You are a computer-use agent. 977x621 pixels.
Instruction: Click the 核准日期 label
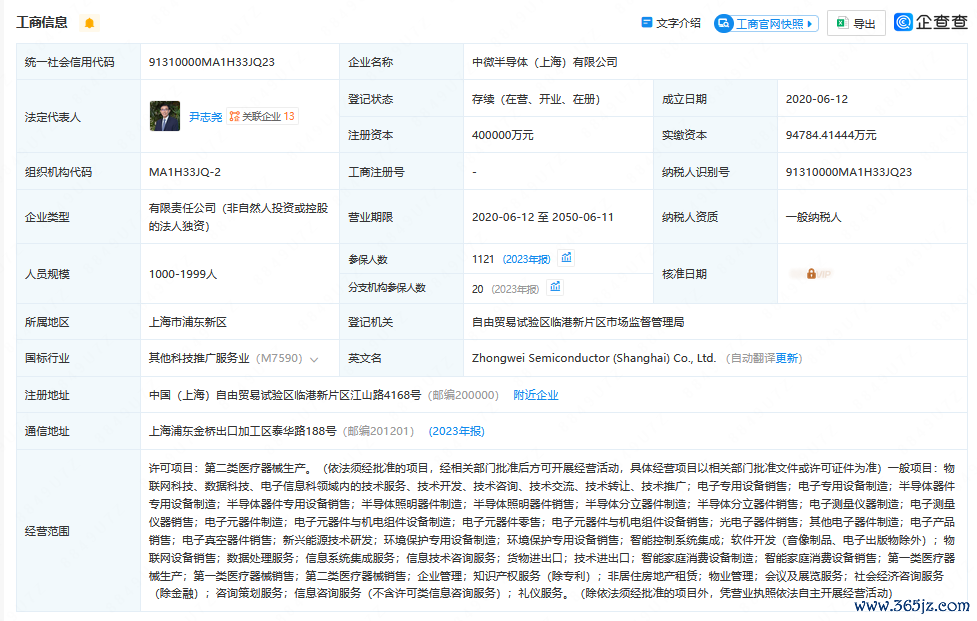[x=684, y=273]
